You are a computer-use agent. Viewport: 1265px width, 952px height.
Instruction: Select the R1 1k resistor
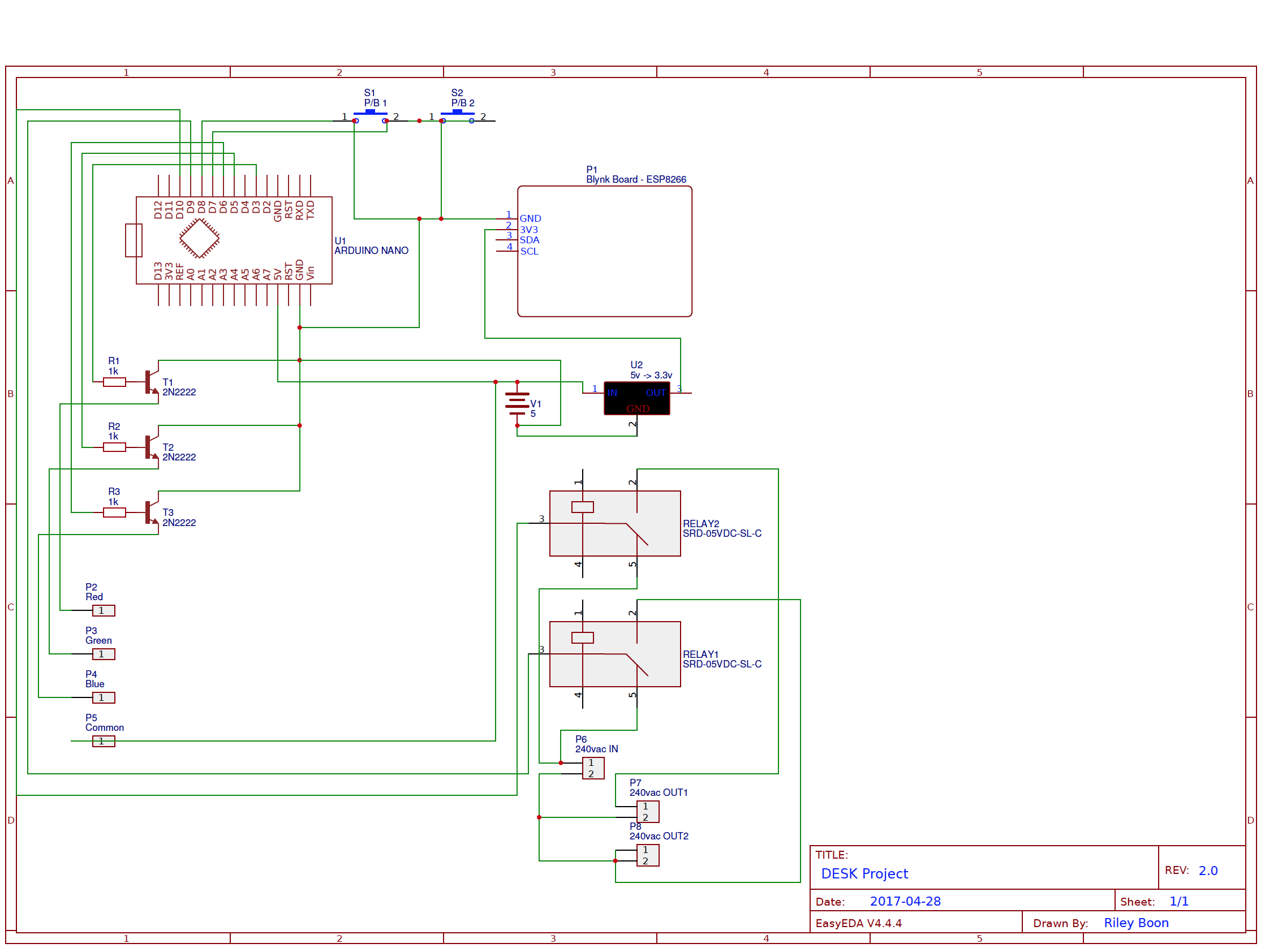coord(114,382)
